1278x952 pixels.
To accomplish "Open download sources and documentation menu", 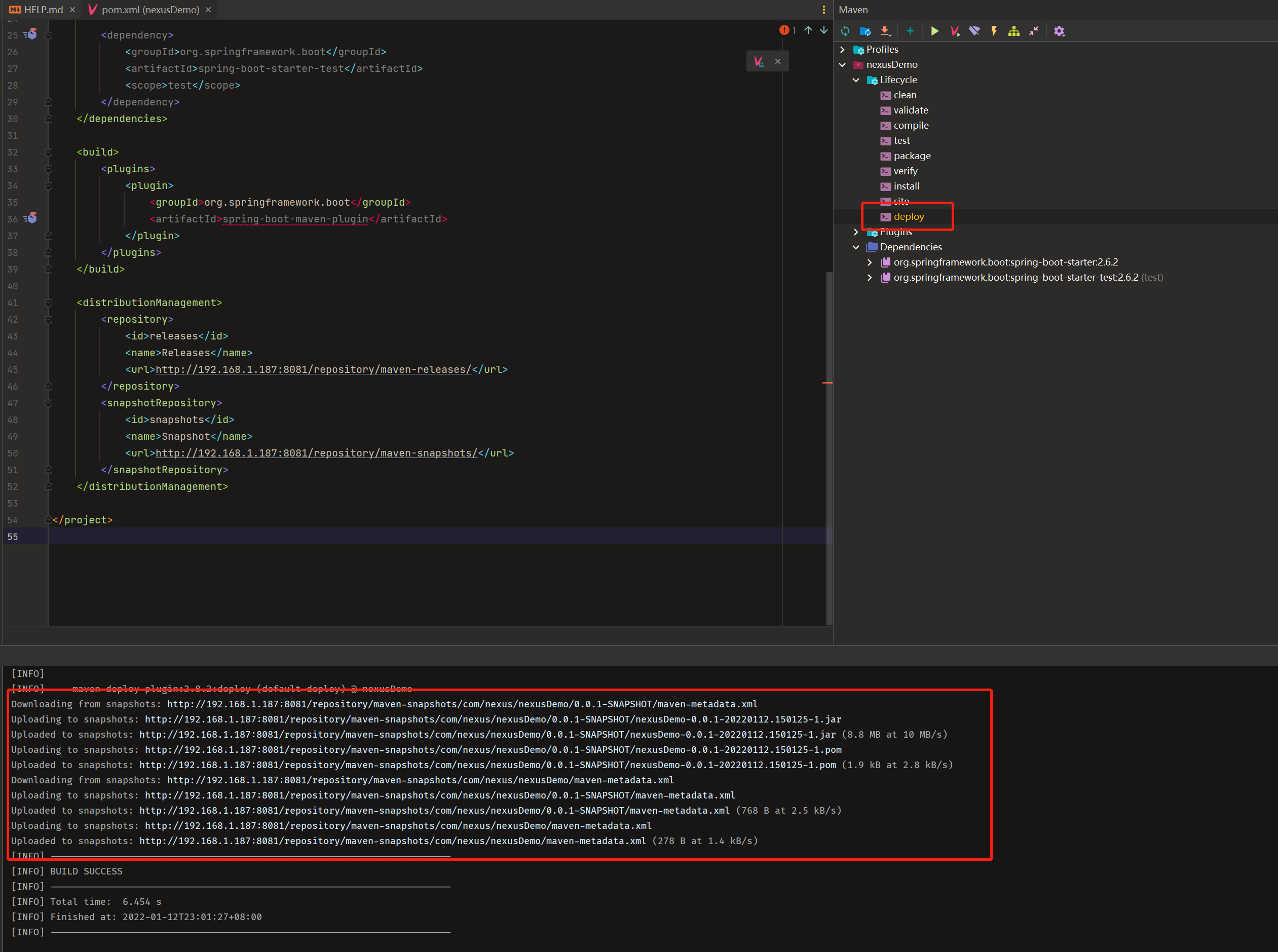I will (x=885, y=31).
